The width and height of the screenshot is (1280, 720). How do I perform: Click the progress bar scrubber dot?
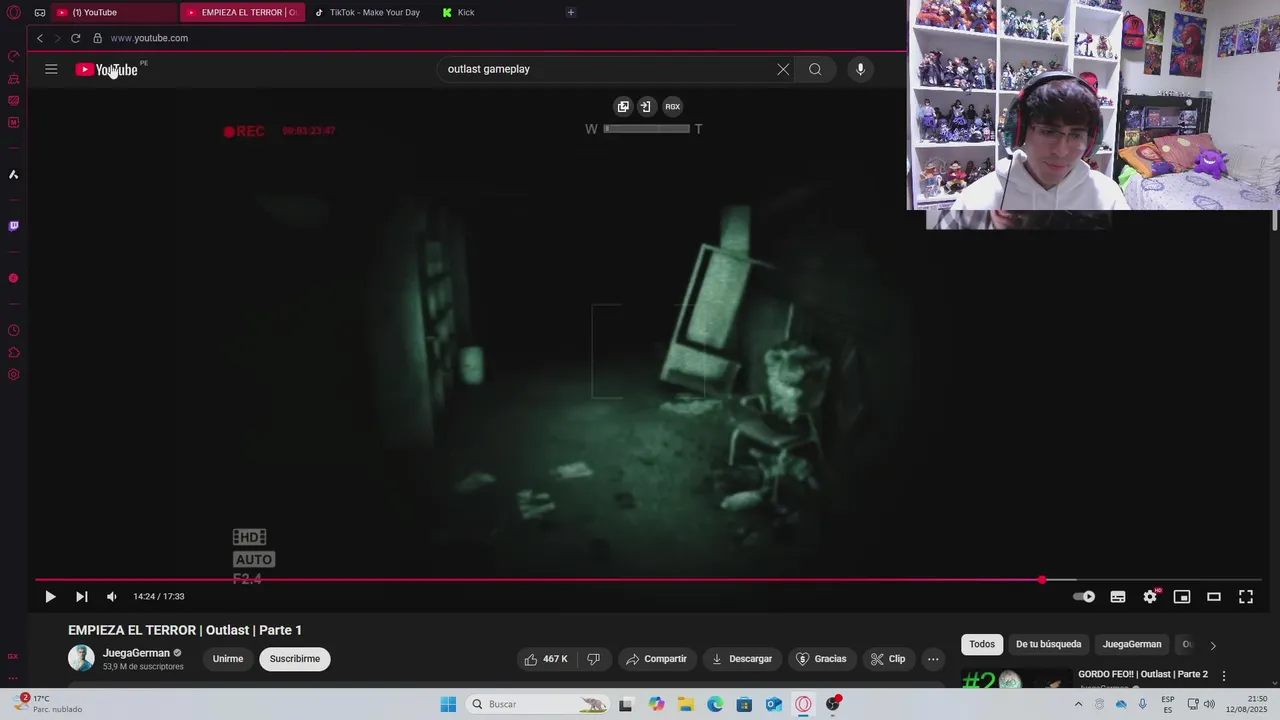pos(1042,580)
